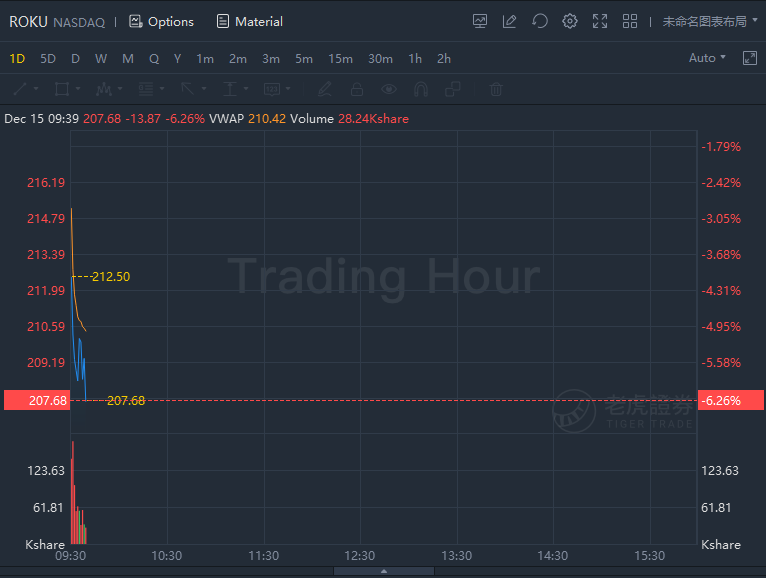Image resolution: width=766 pixels, height=578 pixels.
Task: Expand the measure tool dropdown arrow
Action: coord(246,89)
